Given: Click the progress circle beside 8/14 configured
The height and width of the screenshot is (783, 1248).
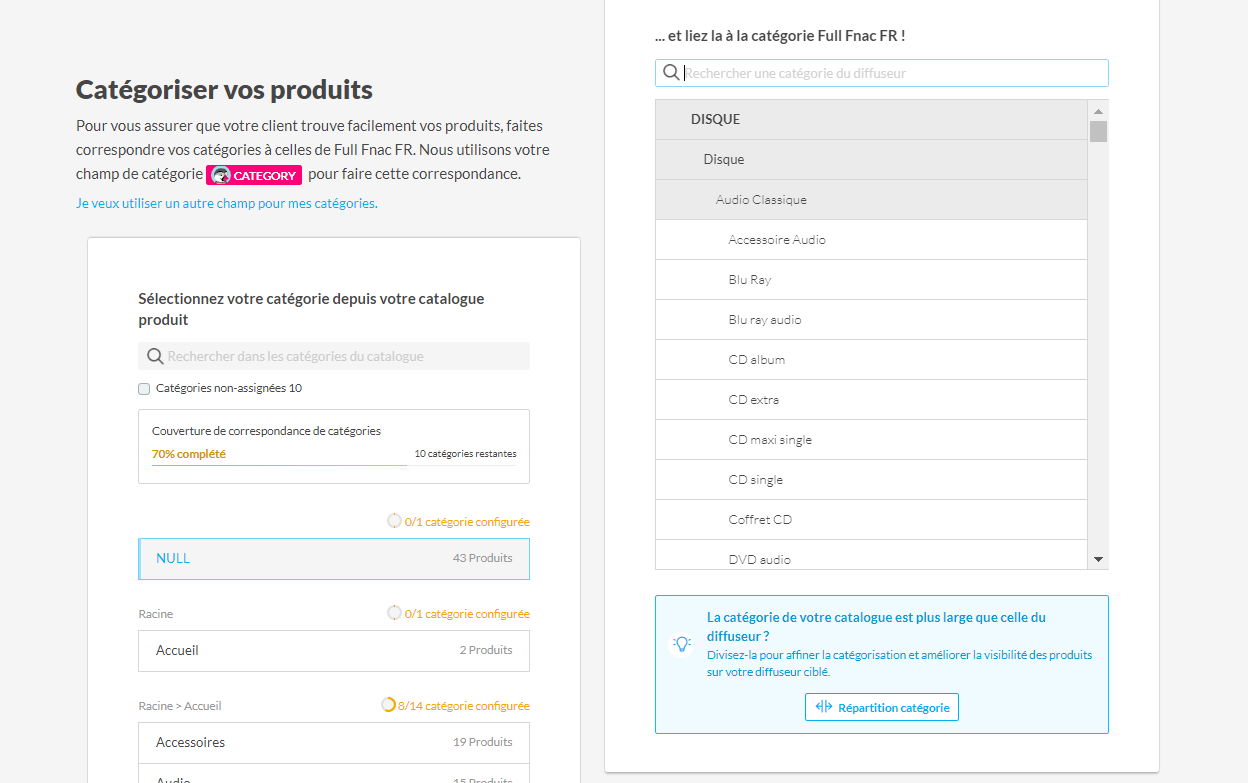Looking at the screenshot, I should [x=388, y=705].
